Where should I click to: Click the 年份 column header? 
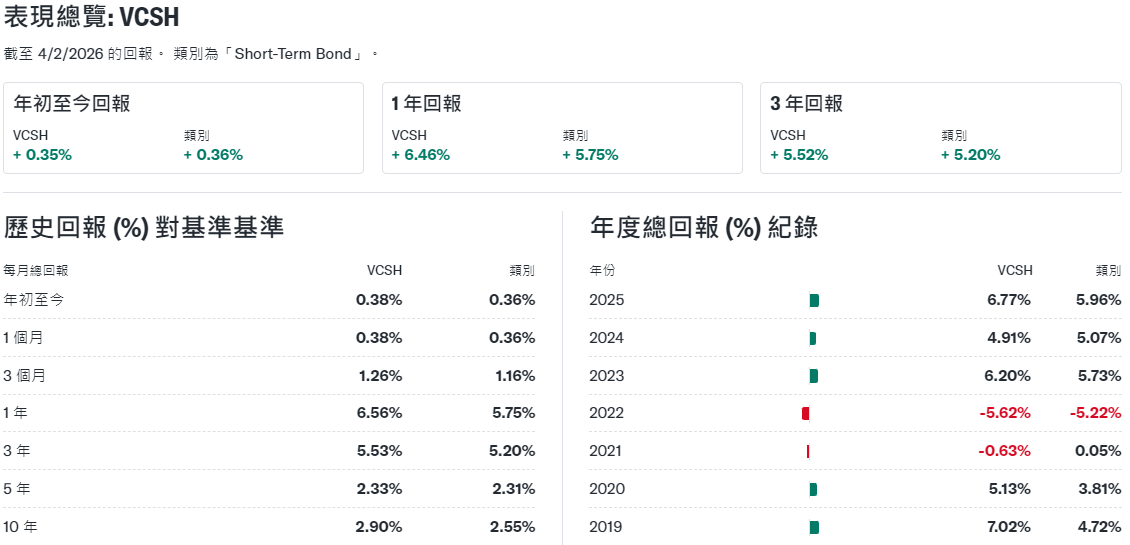(x=603, y=270)
